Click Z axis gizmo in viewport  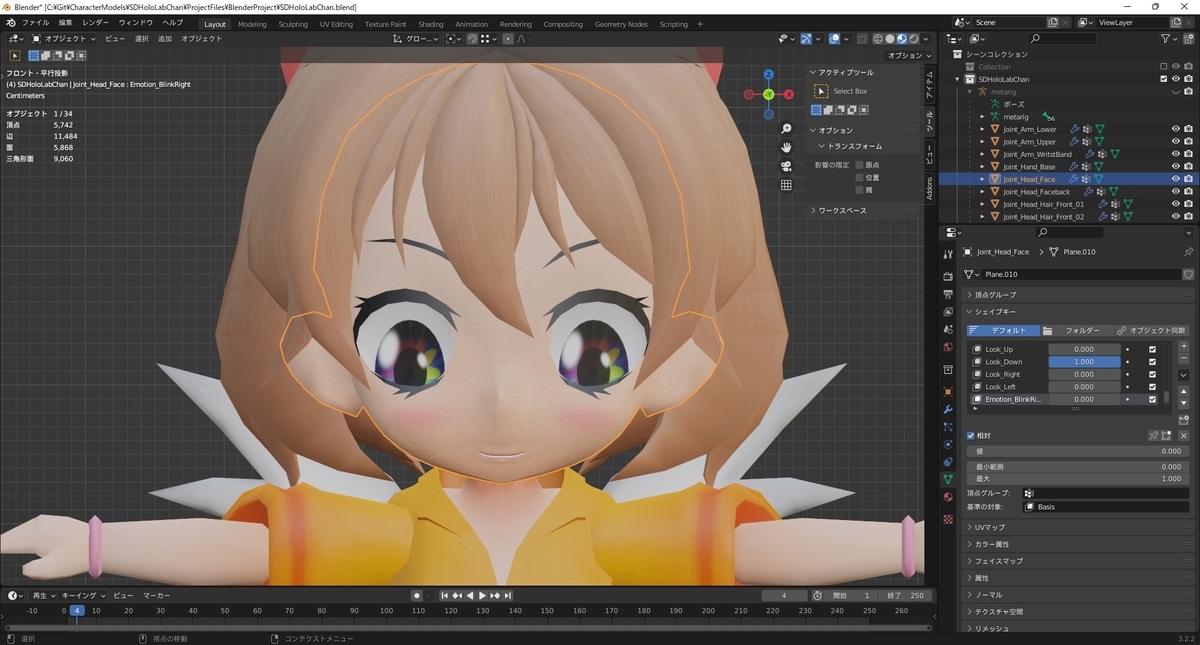(768, 75)
